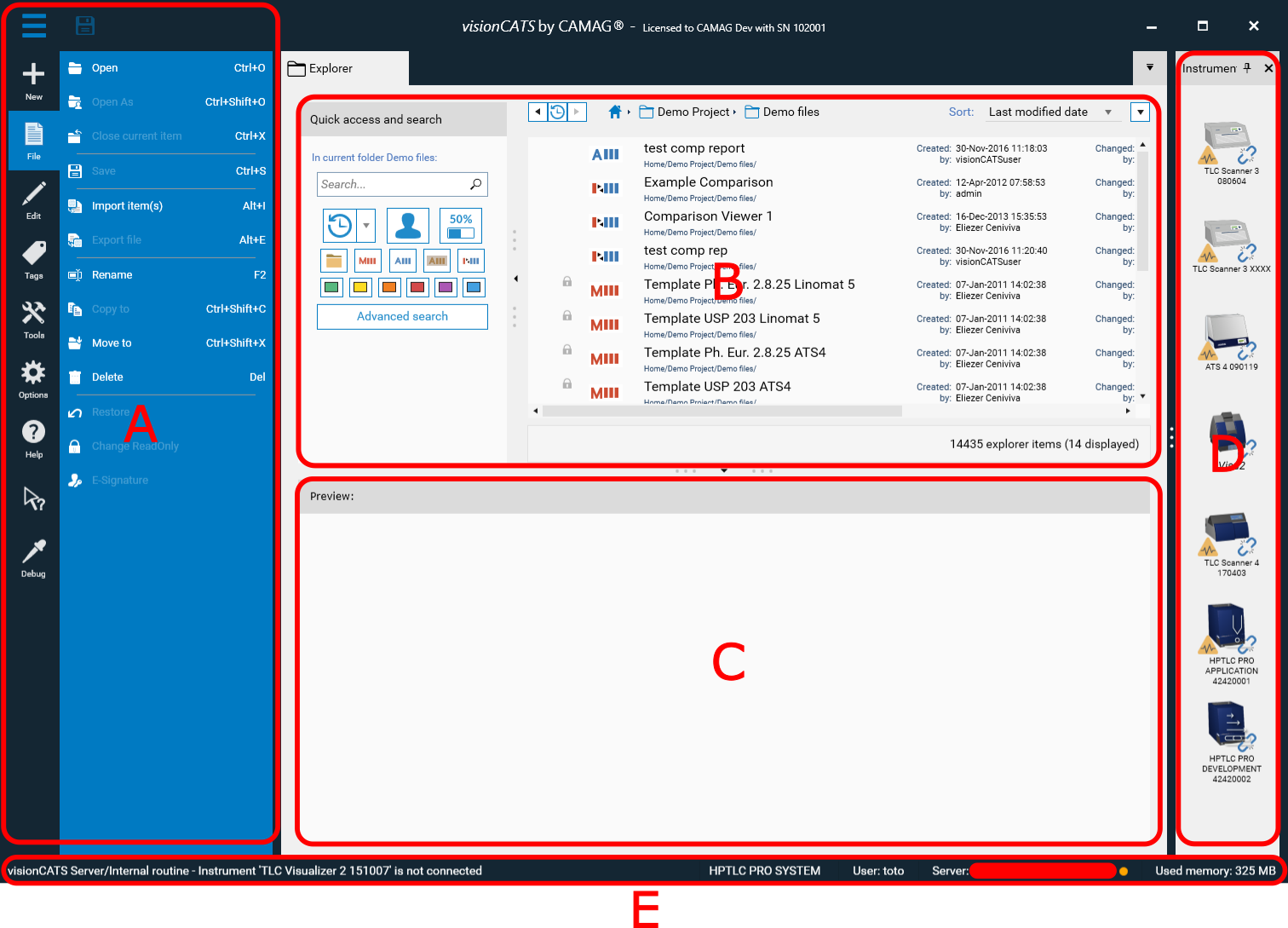Filter by the purple color tag
1288x928 pixels.
pos(446,287)
